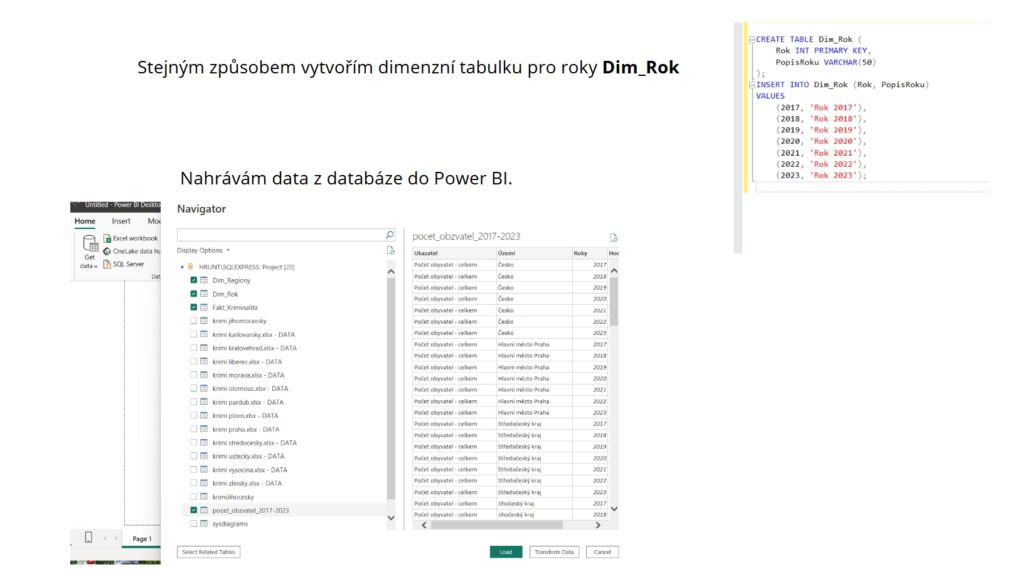Image resolution: width=1024 pixels, height=574 pixels.
Task: Switch to the Insert ribbon tab
Action: point(121,221)
